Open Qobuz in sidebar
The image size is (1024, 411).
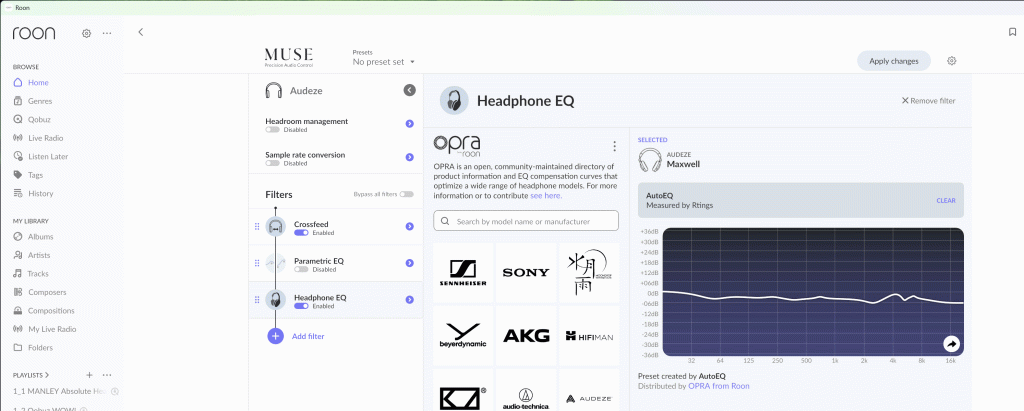point(39,120)
